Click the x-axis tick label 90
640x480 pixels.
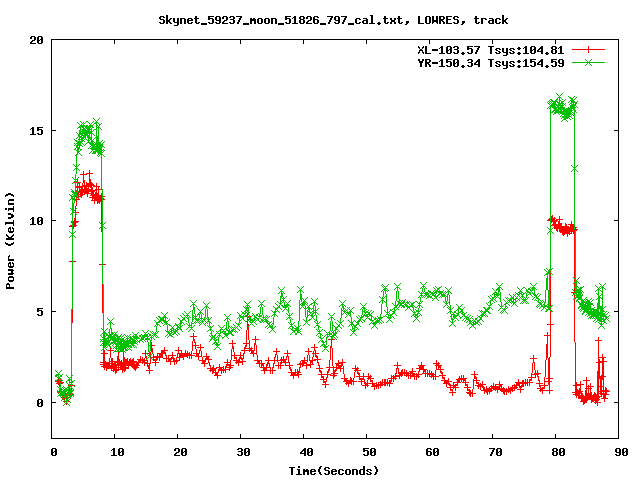point(621,452)
